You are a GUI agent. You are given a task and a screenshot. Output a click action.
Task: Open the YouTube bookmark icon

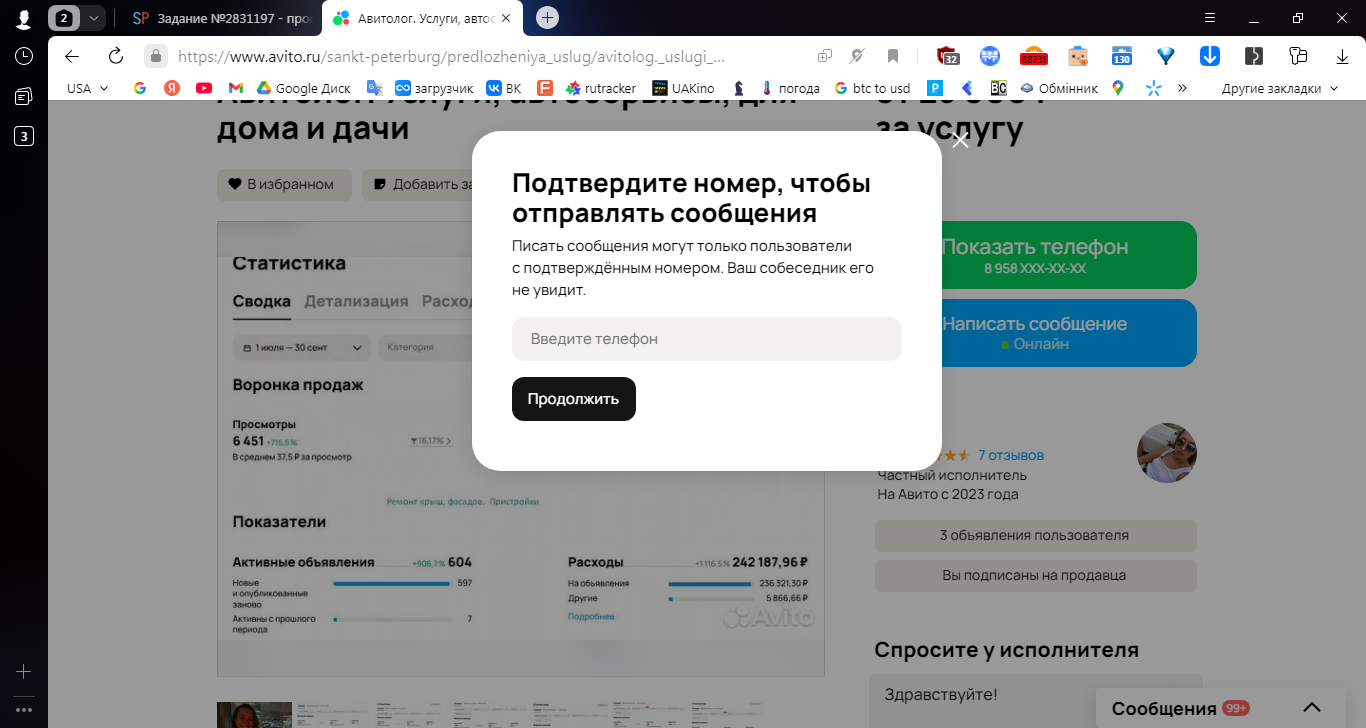pos(204,88)
